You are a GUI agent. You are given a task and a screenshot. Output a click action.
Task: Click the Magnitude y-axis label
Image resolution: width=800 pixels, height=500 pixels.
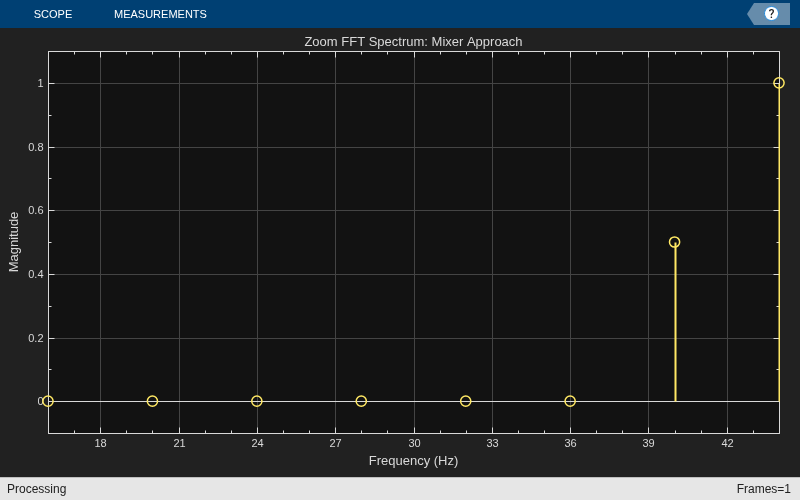(14, 242)
